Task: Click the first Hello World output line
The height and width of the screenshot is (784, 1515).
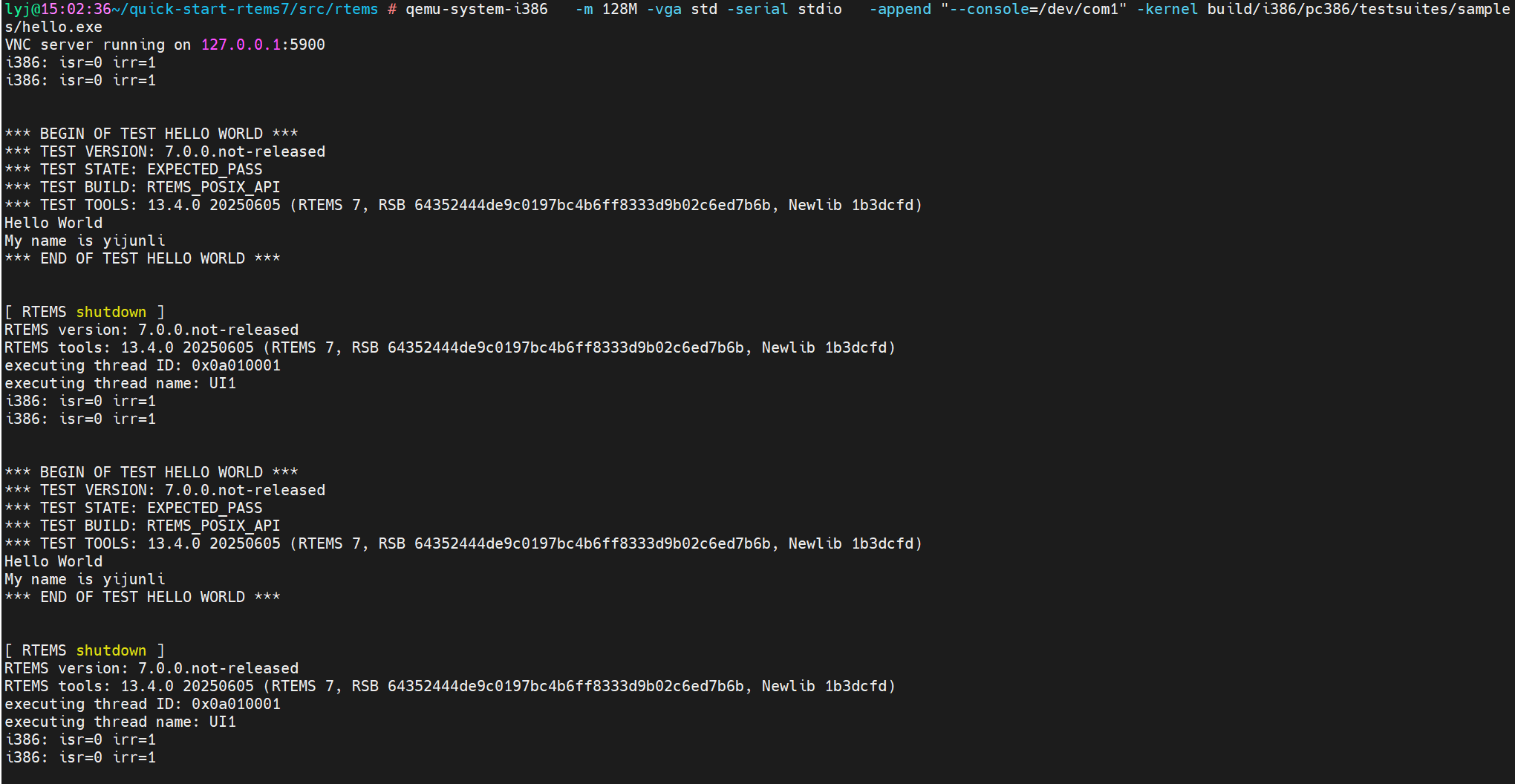Action: pyautogui.click(x=53, y=223)
